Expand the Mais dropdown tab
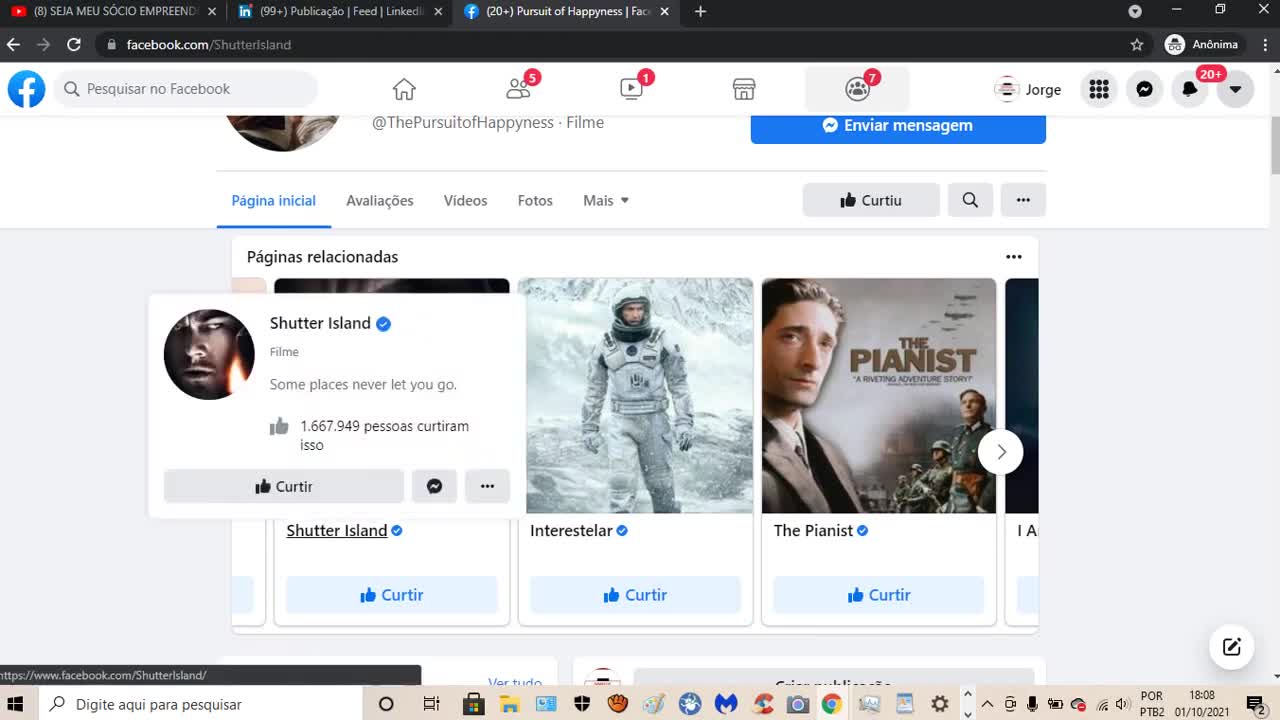Image resolution: width=1280 pixels, height=720 pixels. (606, 200)
